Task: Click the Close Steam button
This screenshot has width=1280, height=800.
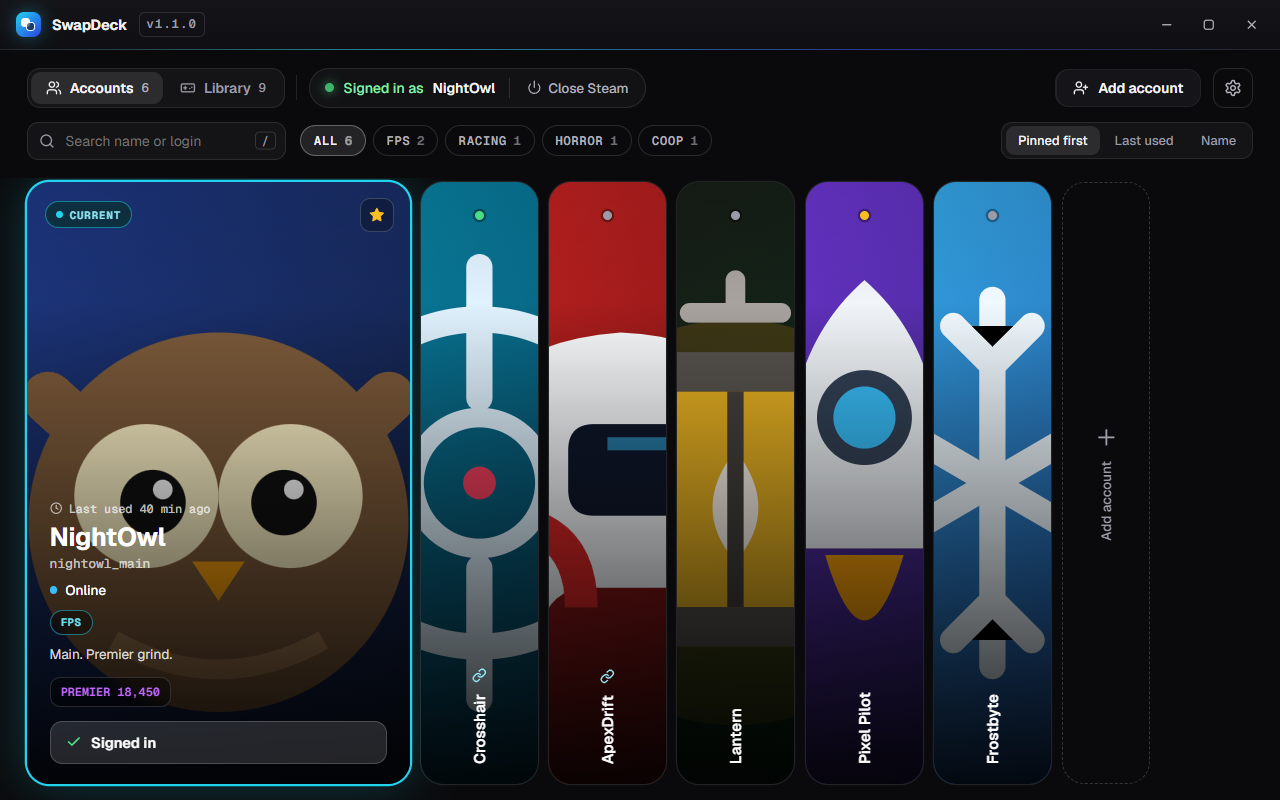Action: 578,88
